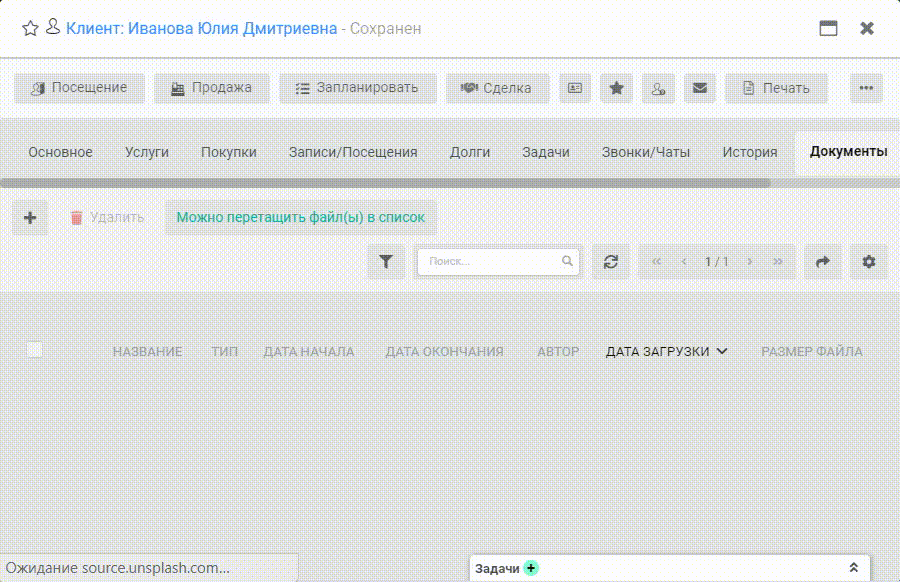Close the client card window

(x=867, y=28)
